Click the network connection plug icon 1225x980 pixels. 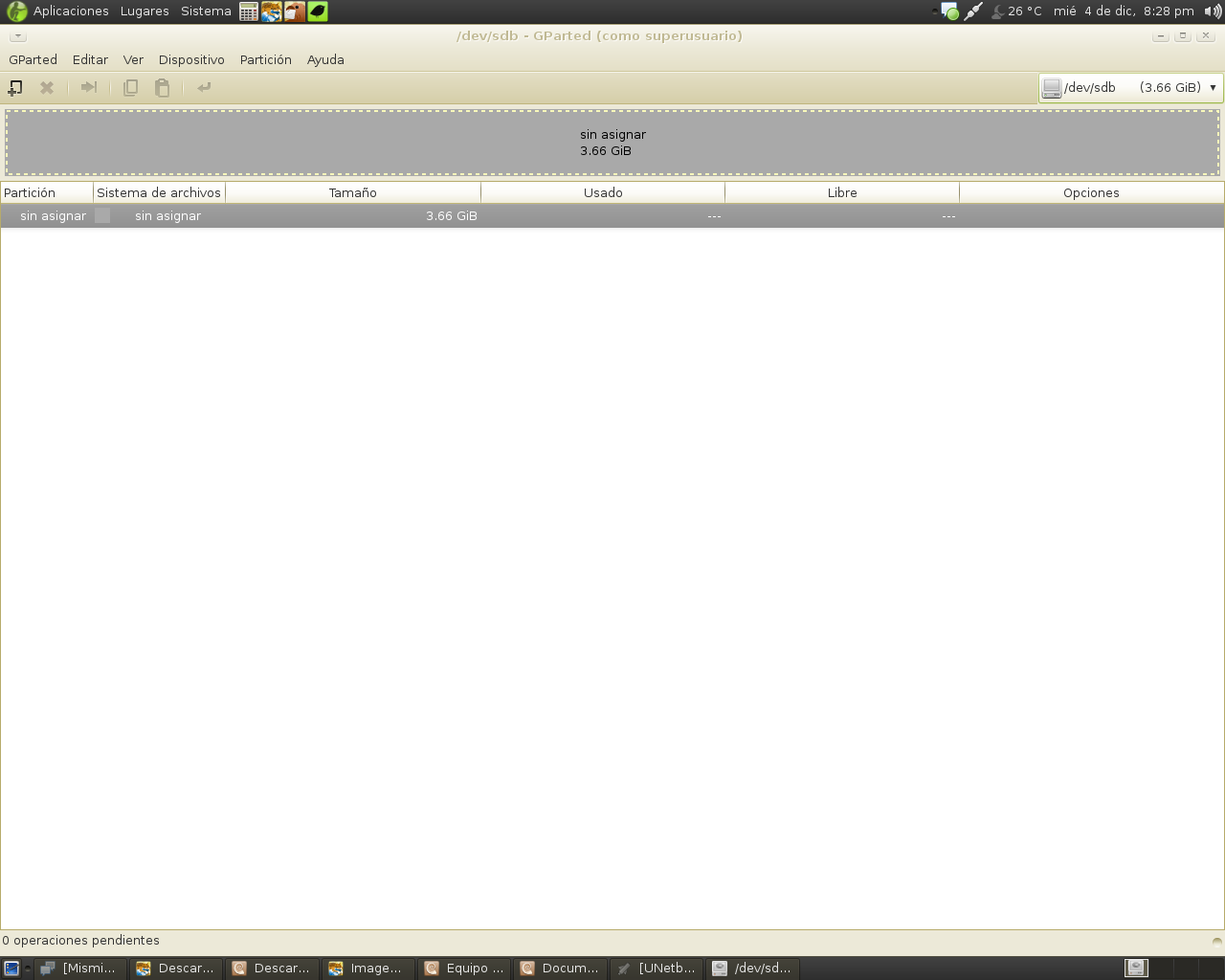point(973,11)
